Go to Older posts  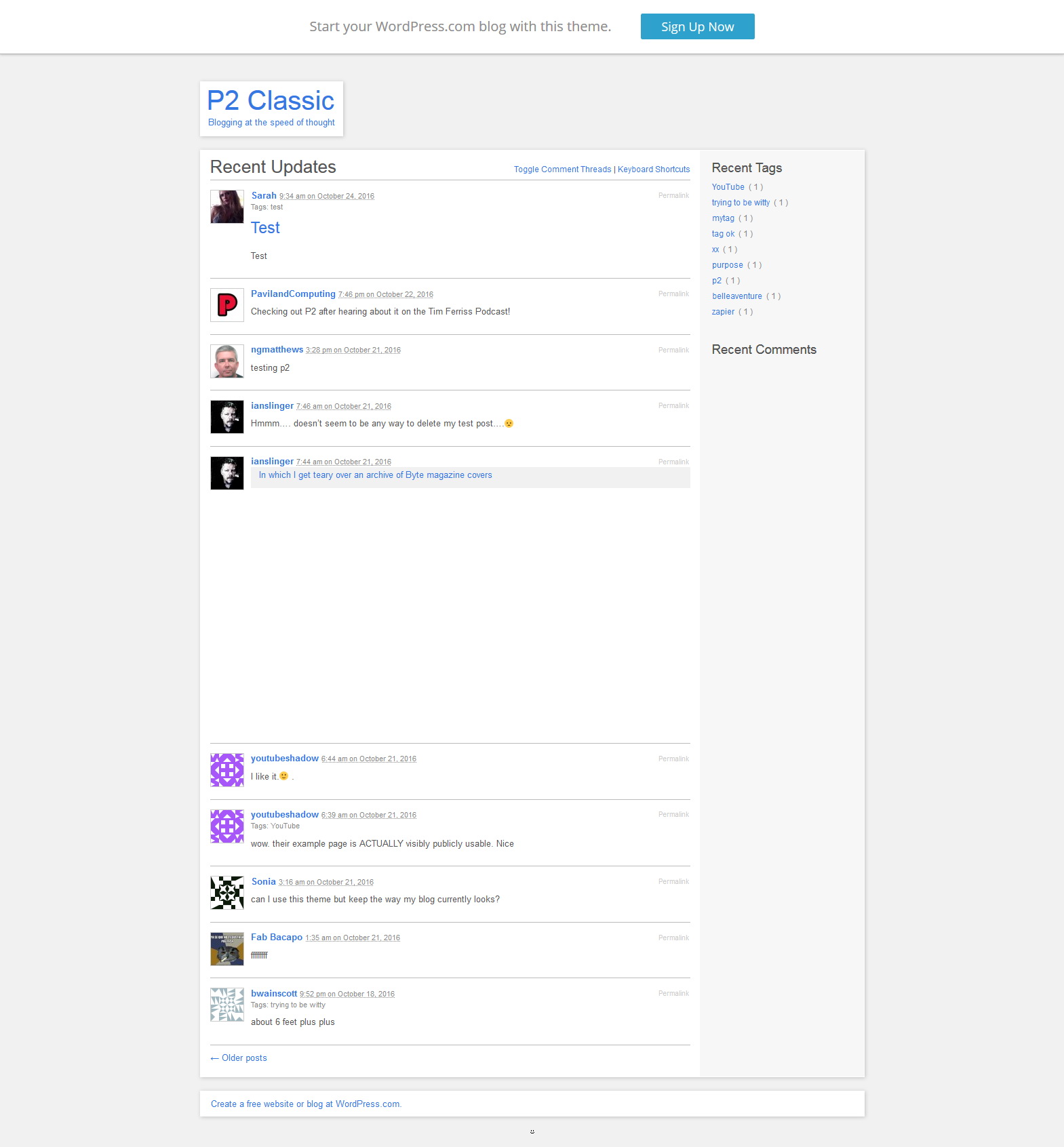click(x=239, y=1058)
